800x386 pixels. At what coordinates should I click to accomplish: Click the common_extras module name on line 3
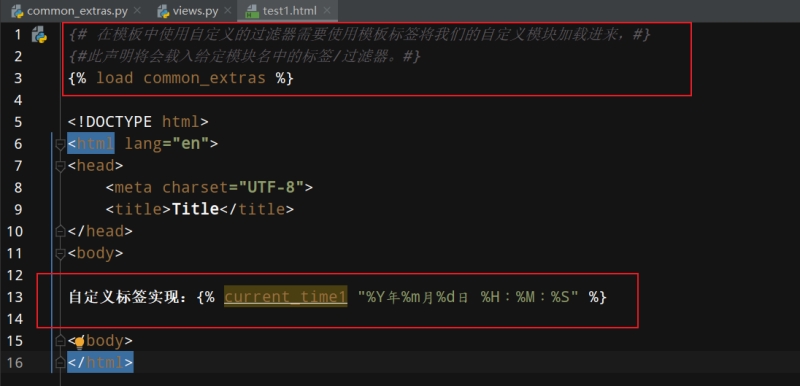pyautogui.click(x=205, y=78)
